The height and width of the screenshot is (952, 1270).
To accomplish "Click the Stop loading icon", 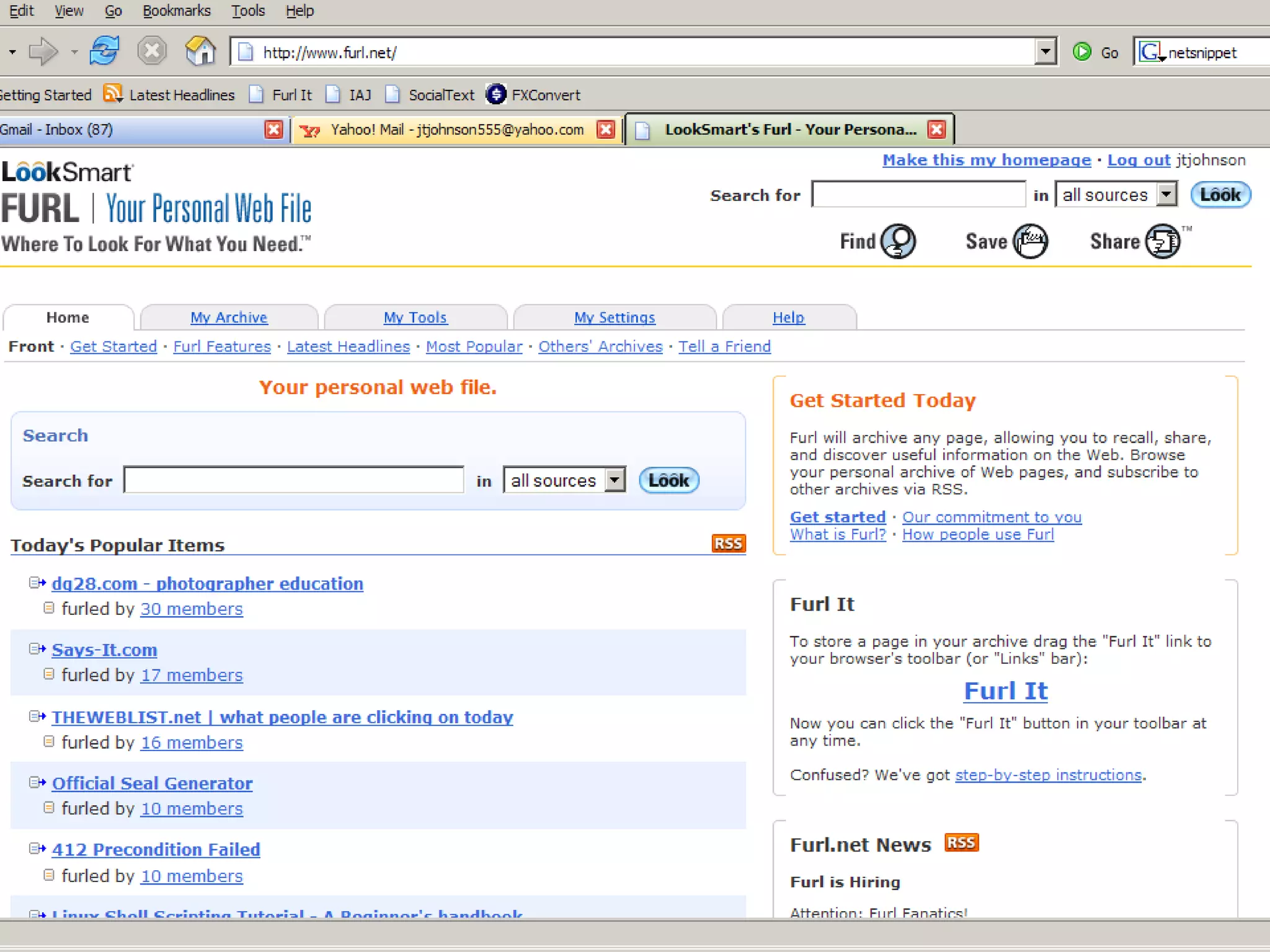I will pyautogui.click(x=152, y=51).
